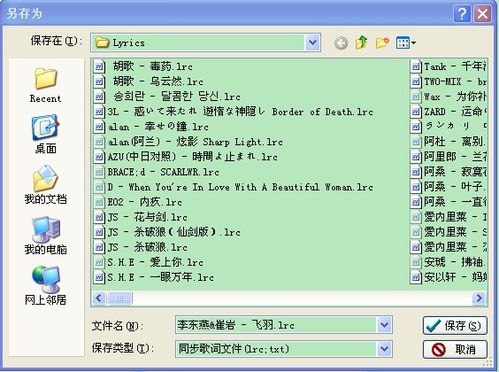Open 网上邻居 in places bar

(x=45, y=286)
